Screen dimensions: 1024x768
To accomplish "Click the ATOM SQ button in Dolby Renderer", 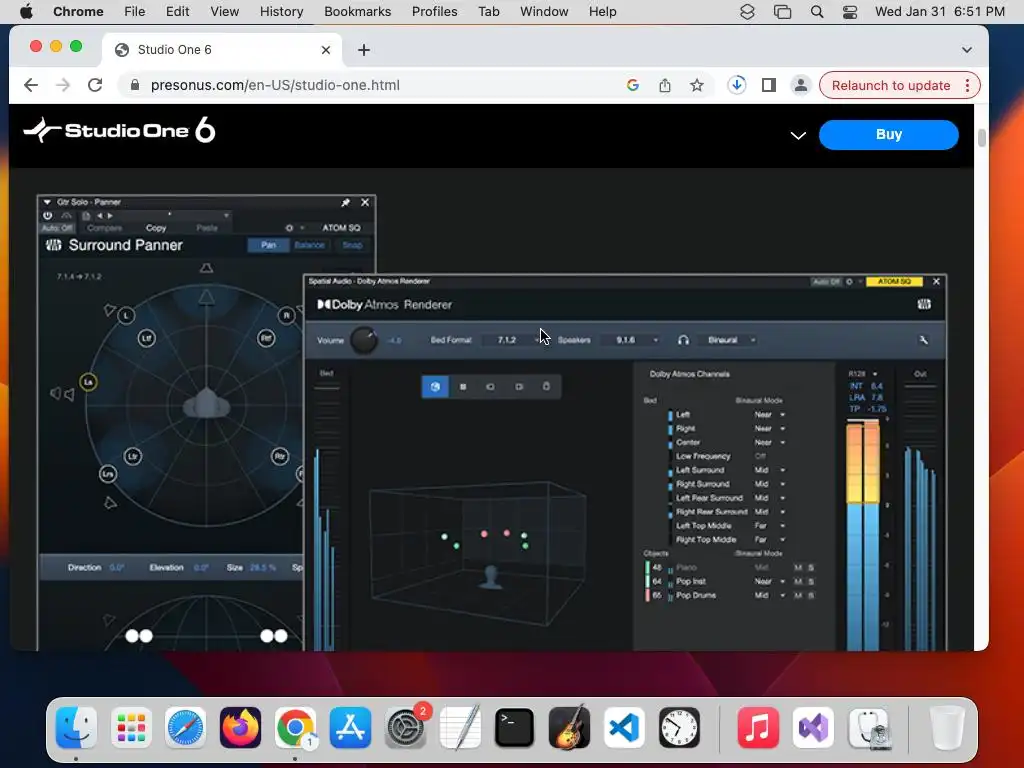I will pos(894,281).
